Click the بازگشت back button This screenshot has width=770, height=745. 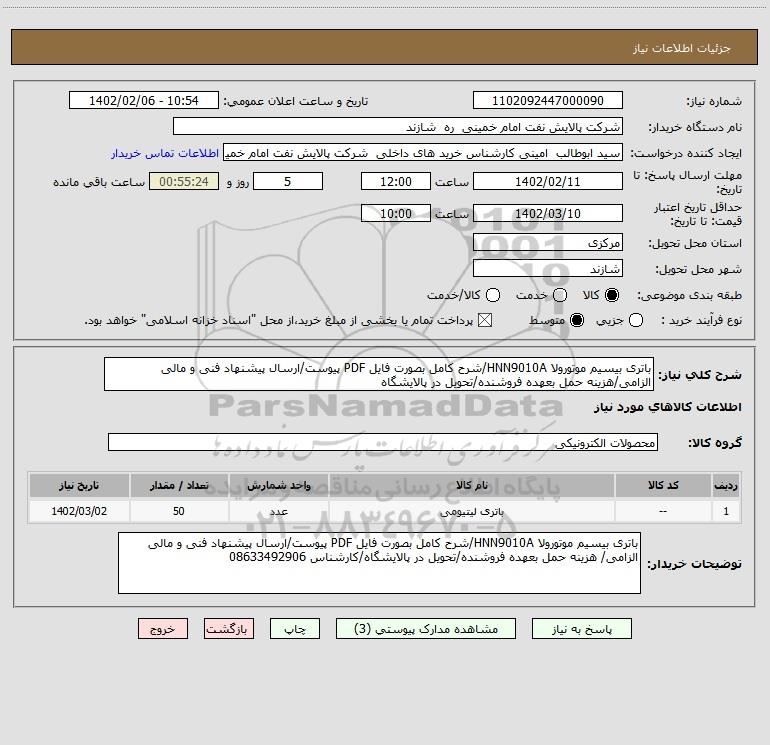tap(229, 629)
